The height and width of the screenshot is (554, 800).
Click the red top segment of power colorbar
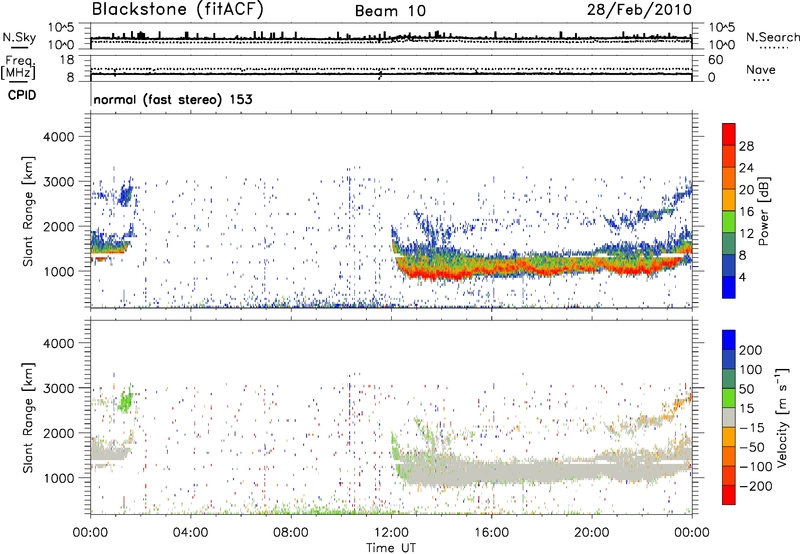[729, 134]
